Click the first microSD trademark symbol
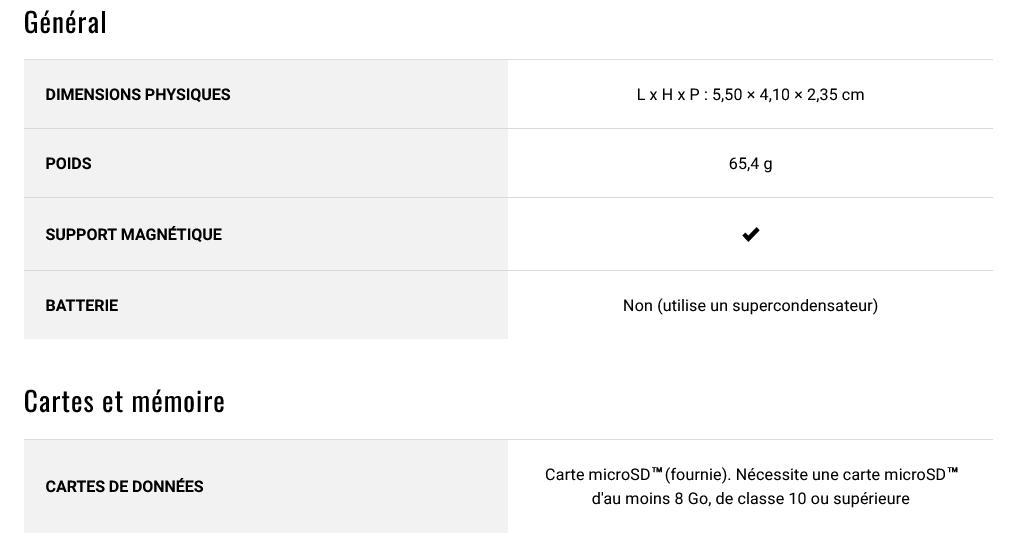The image size is (1021, 541). point(656,471)
